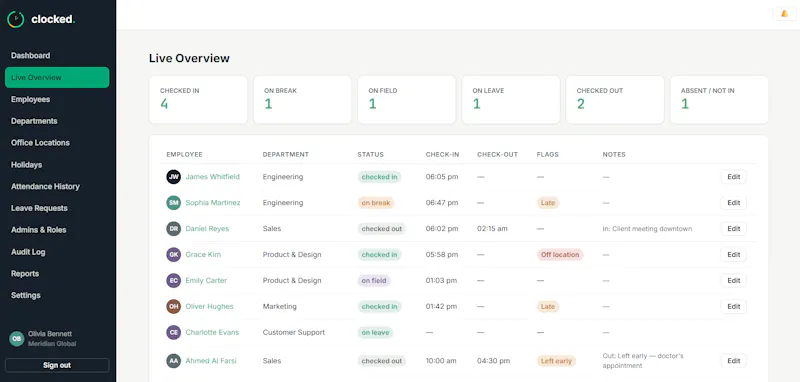This screenshot has height=382, width=800.
Task: Edit Ahmed Al Farsi's attendance row
Action: pos(734,361)
